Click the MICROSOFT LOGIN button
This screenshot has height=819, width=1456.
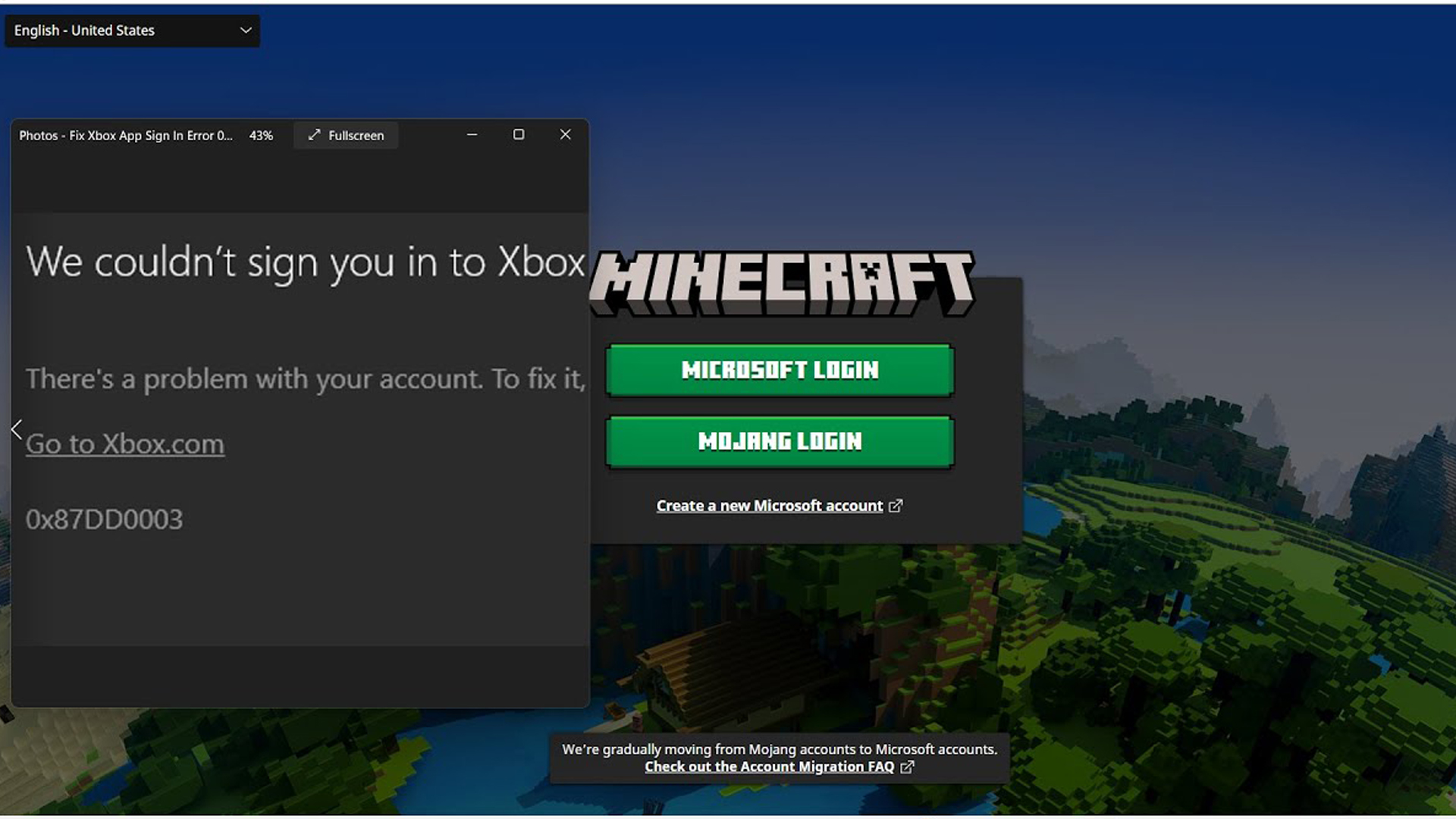[780, 371]
